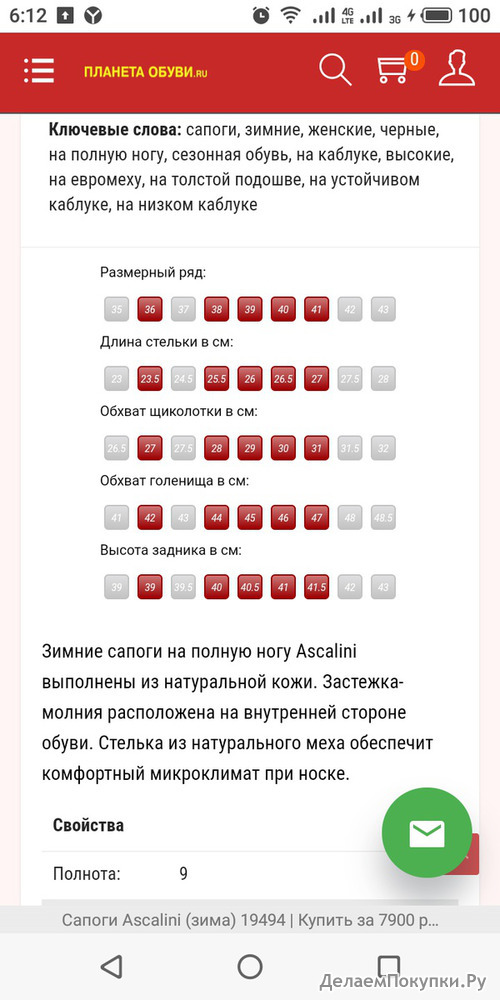Screen dimensions: 500x1000
Task: Tap the search magnifier icon
Action: click(x=335, y=69)
